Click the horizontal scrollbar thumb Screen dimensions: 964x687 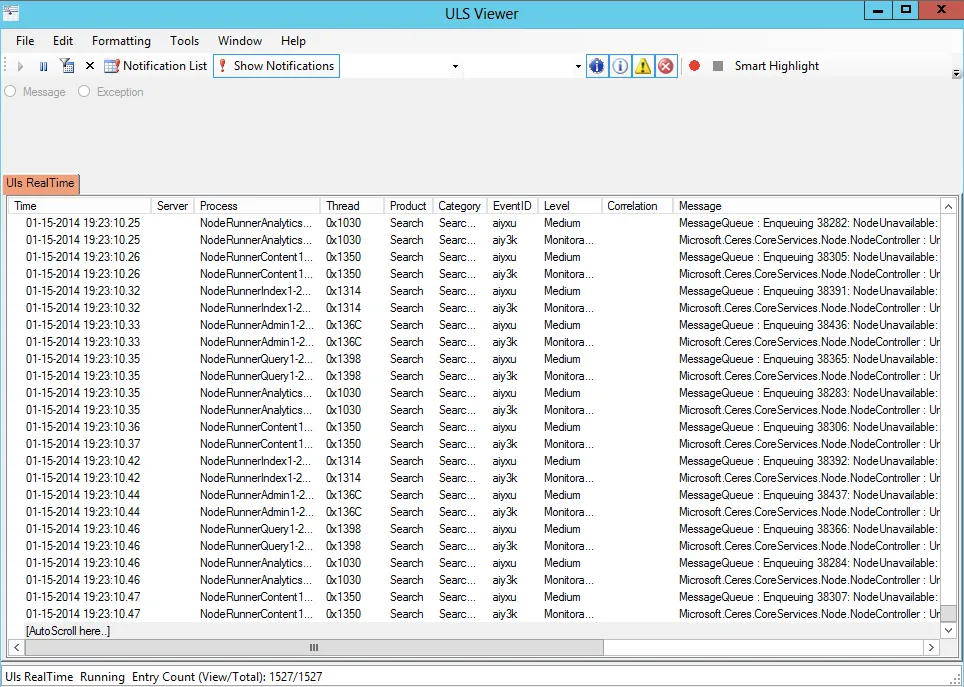tap(314, 647)
